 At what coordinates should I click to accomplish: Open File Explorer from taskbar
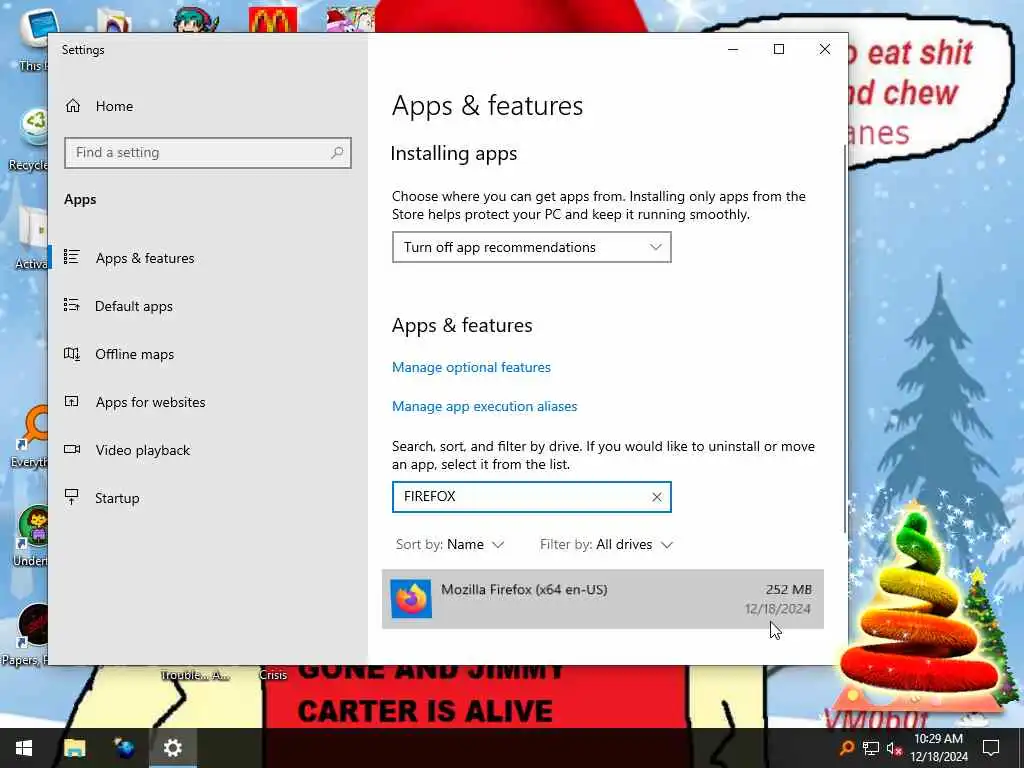74,748
